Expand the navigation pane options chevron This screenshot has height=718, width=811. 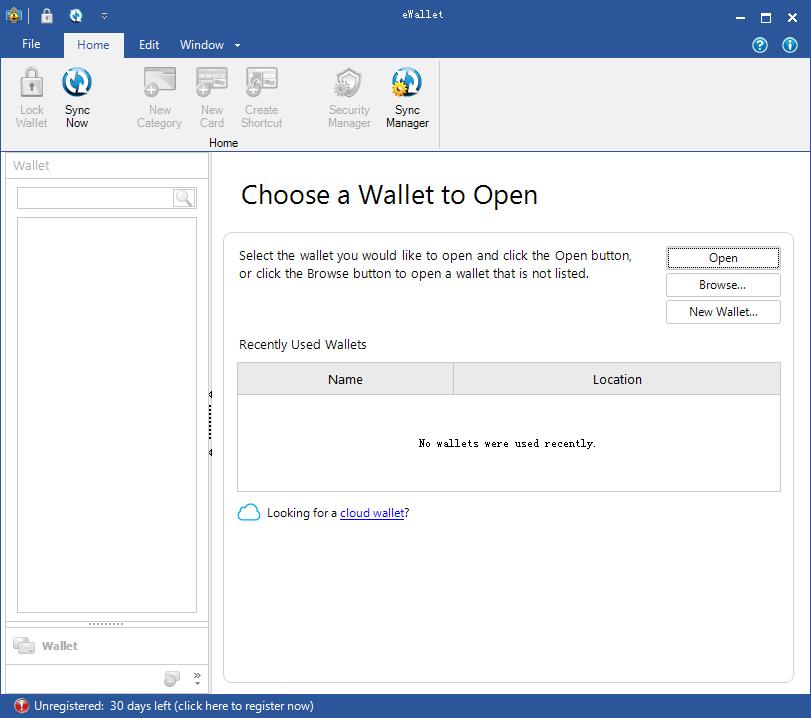coord(197,679)
